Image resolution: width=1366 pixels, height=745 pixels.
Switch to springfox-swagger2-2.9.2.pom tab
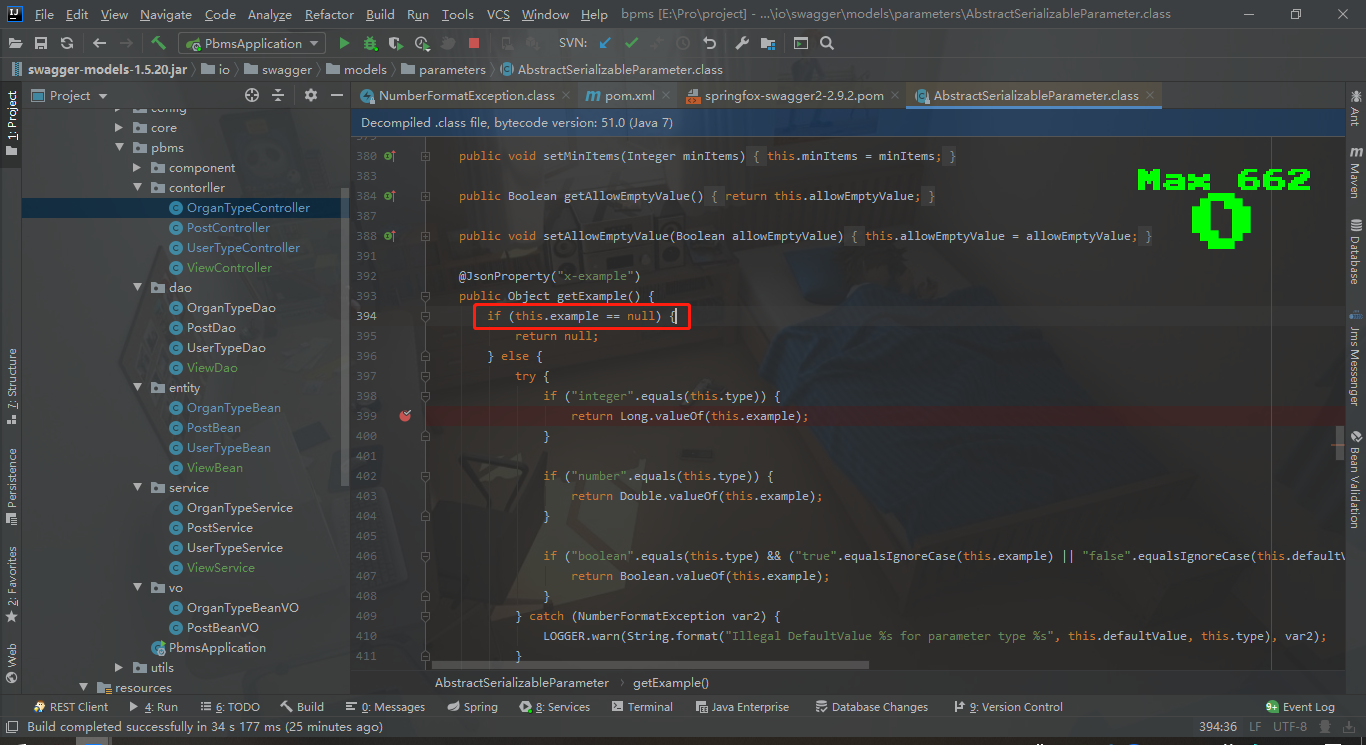point(794,96)
